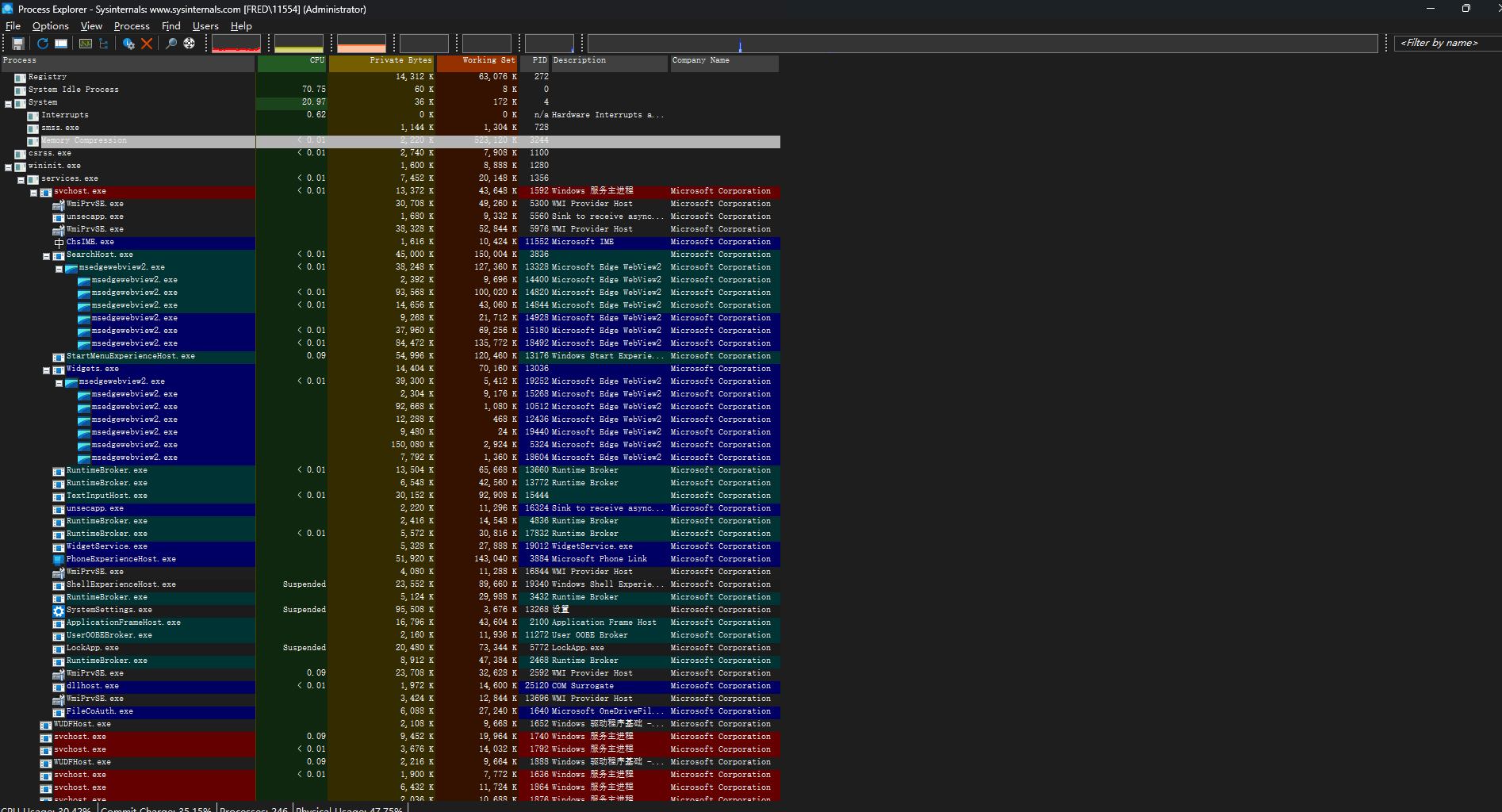1502x812 pixels.
Task: Click the TextInputHost.exe process icon
Action: click(59, 496)
